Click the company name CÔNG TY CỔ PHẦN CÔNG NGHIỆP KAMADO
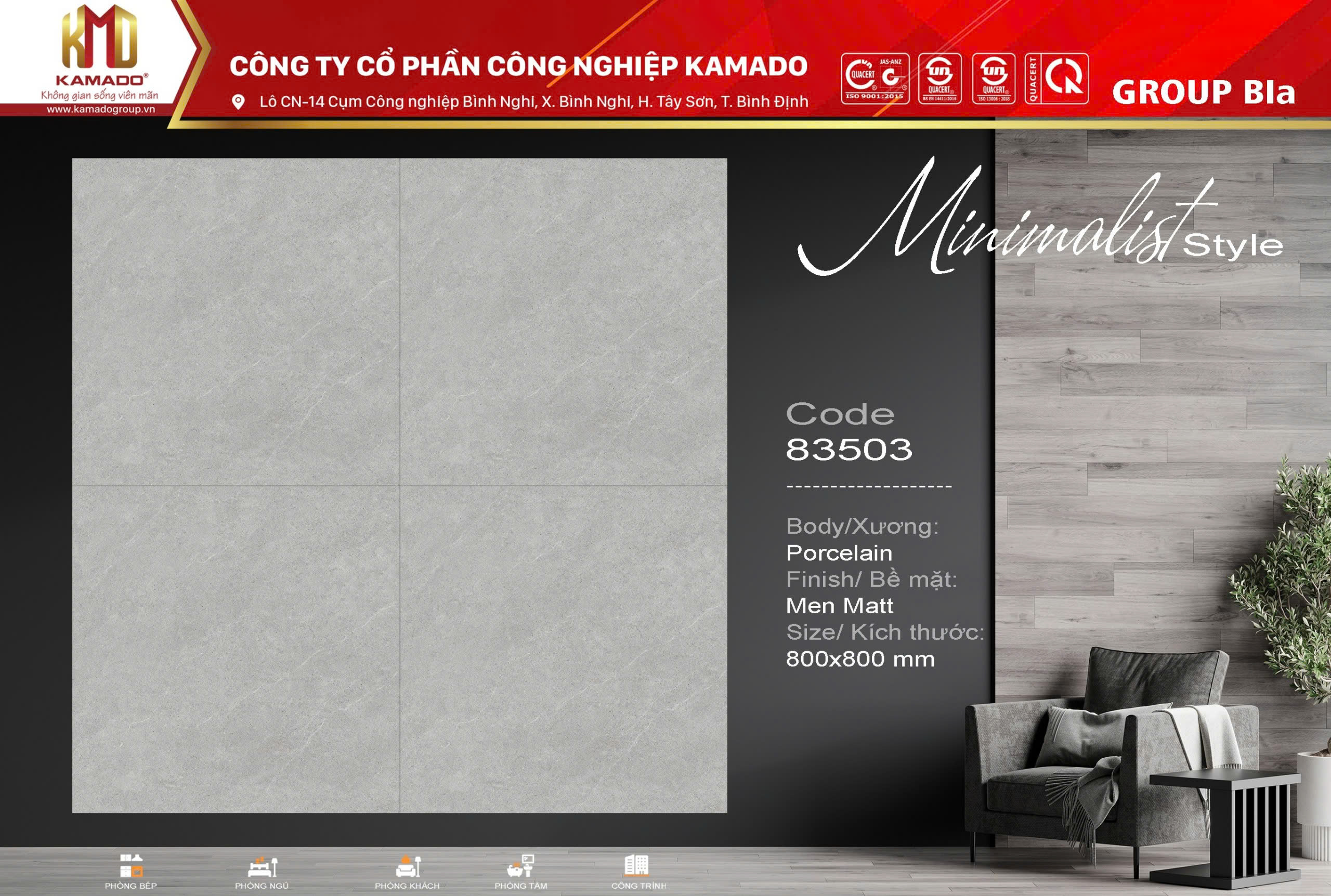1331x896 pixels. point(518,67)
